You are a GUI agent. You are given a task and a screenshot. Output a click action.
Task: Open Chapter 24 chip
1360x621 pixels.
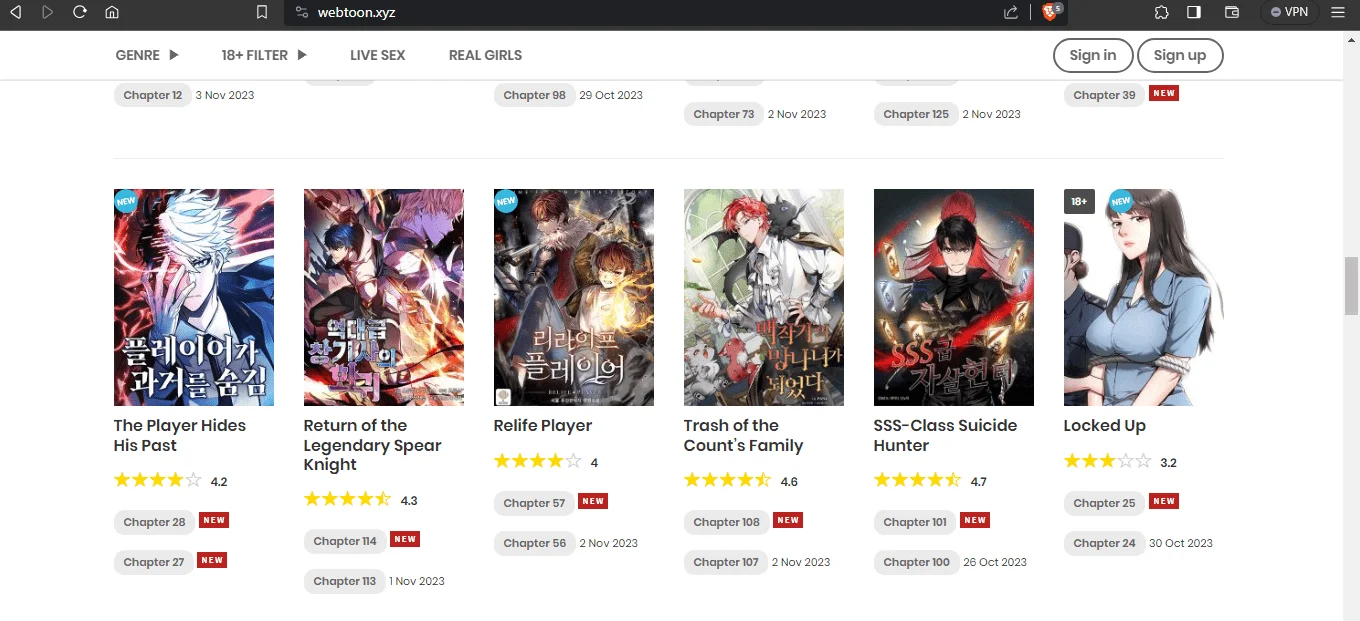[1104, 543]
